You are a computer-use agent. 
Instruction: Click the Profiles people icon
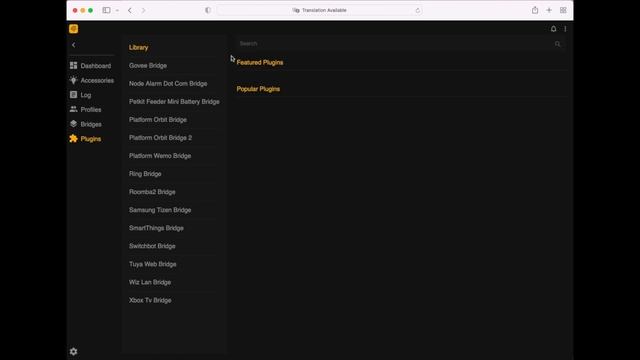73,109
